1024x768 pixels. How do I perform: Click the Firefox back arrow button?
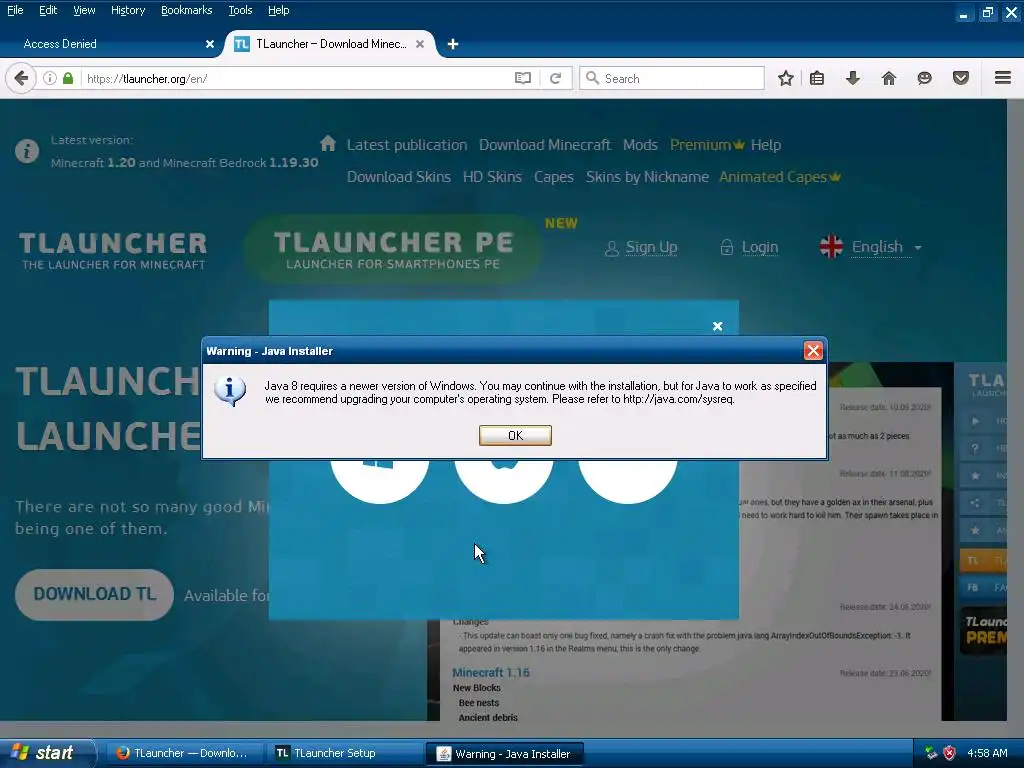[x=21, y=78]
